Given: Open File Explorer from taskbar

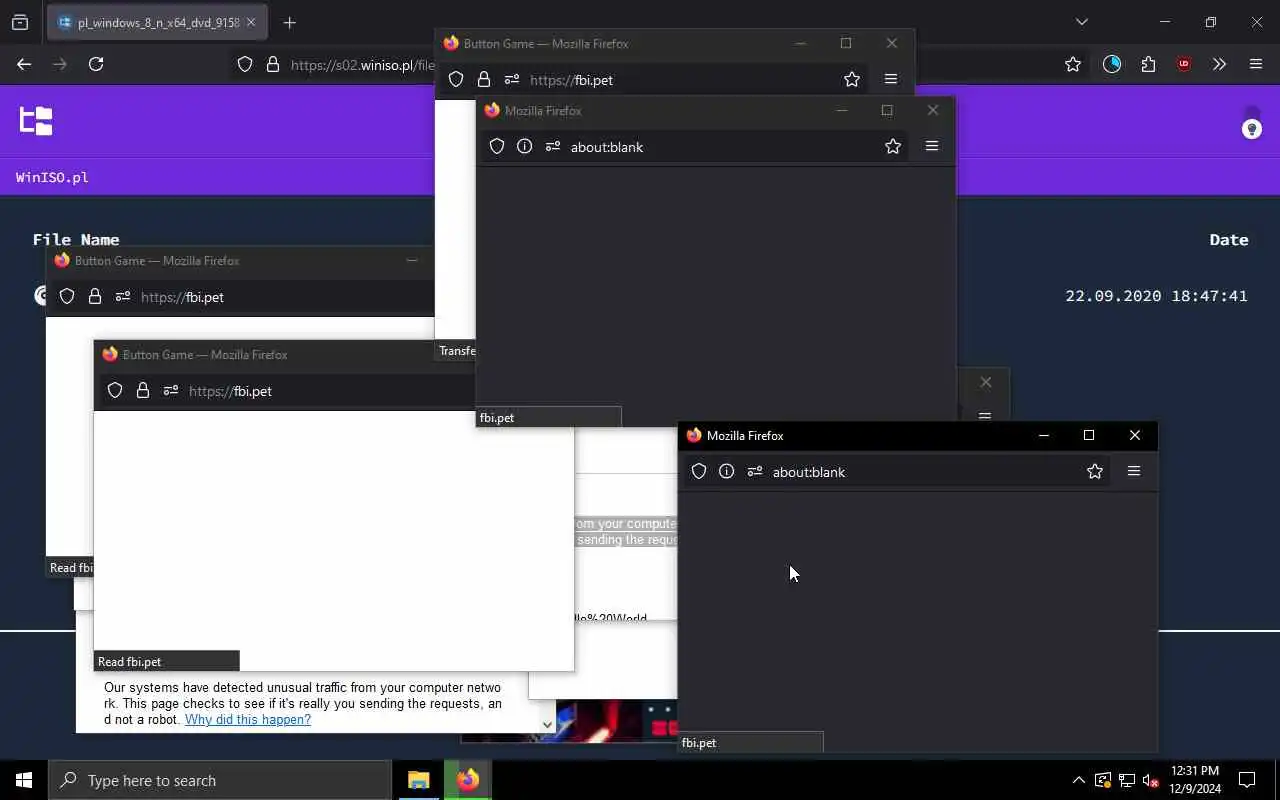Looking at the screenshot, I should coord(419,780).
